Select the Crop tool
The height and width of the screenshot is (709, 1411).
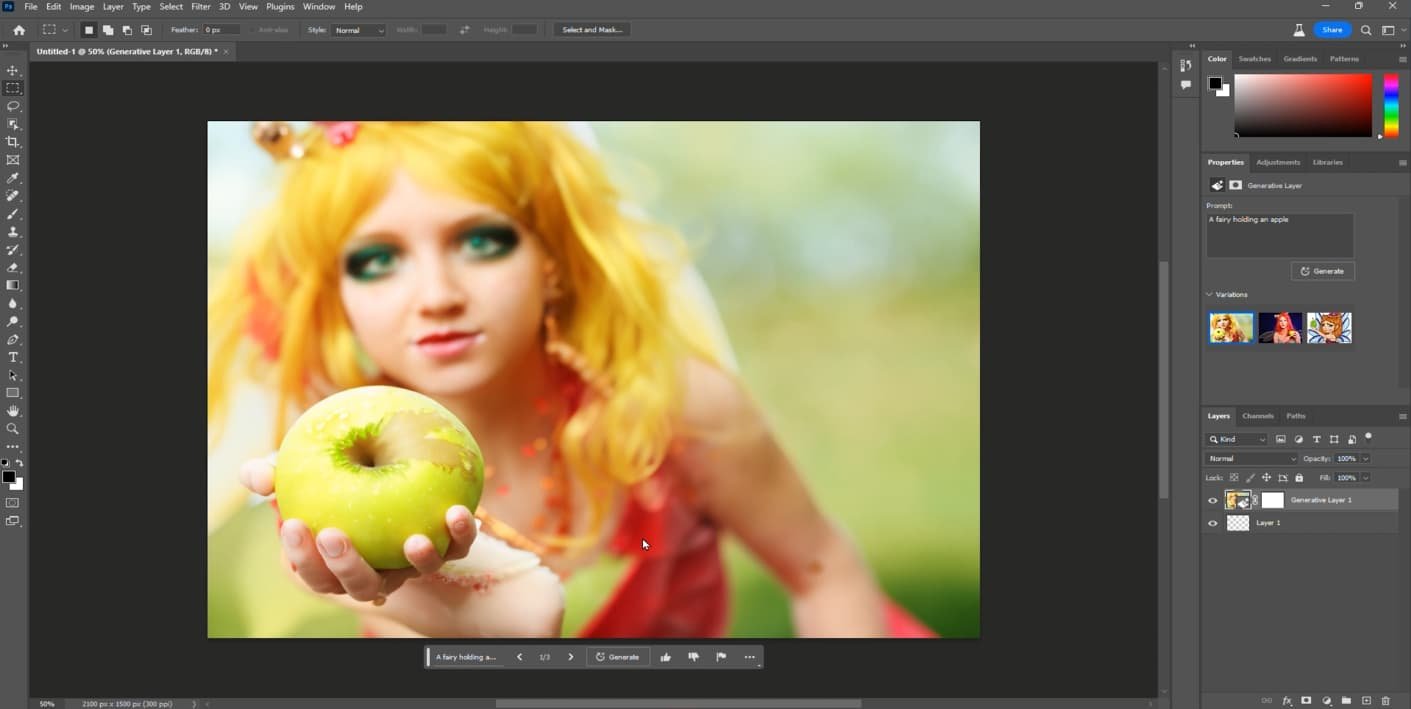[13, 142]
